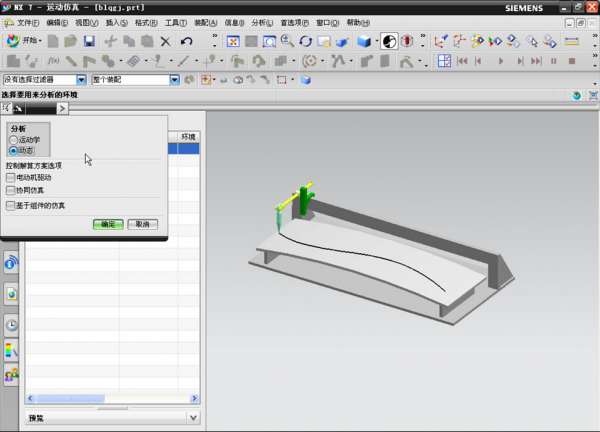Open the 视图(V) menu

pos(86,23)
